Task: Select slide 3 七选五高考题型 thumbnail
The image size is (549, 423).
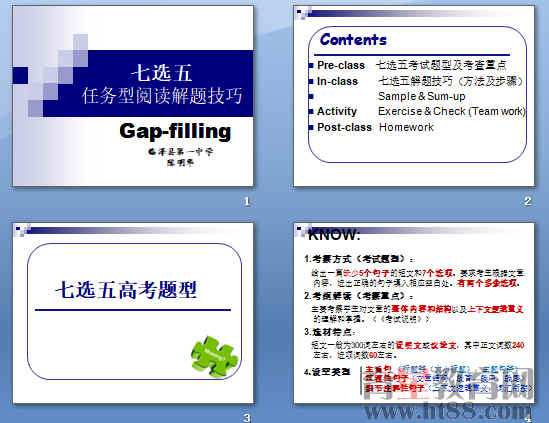Action: pos(133,313)
